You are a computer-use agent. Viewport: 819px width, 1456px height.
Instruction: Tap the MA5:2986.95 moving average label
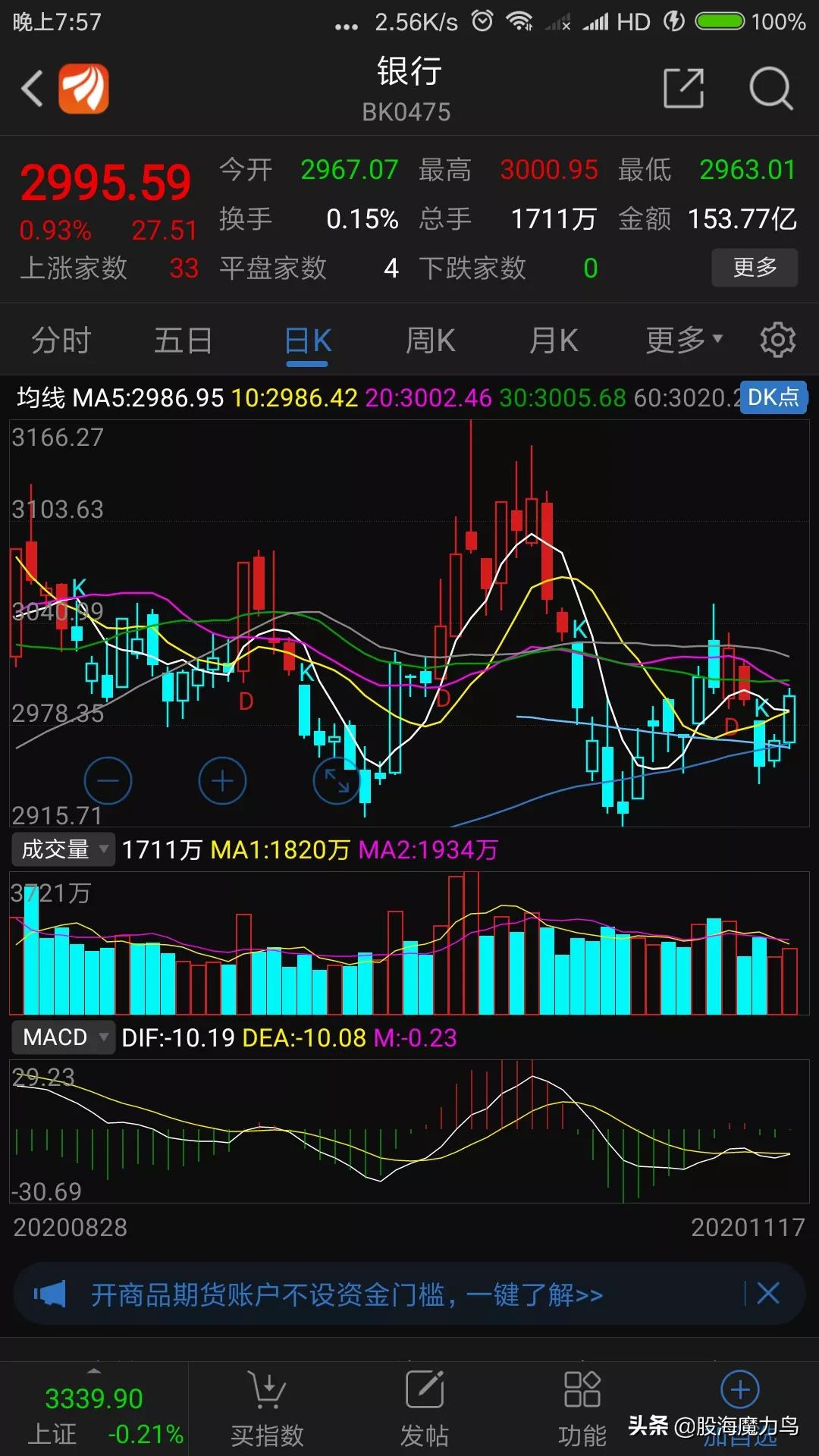pos(148,397)
